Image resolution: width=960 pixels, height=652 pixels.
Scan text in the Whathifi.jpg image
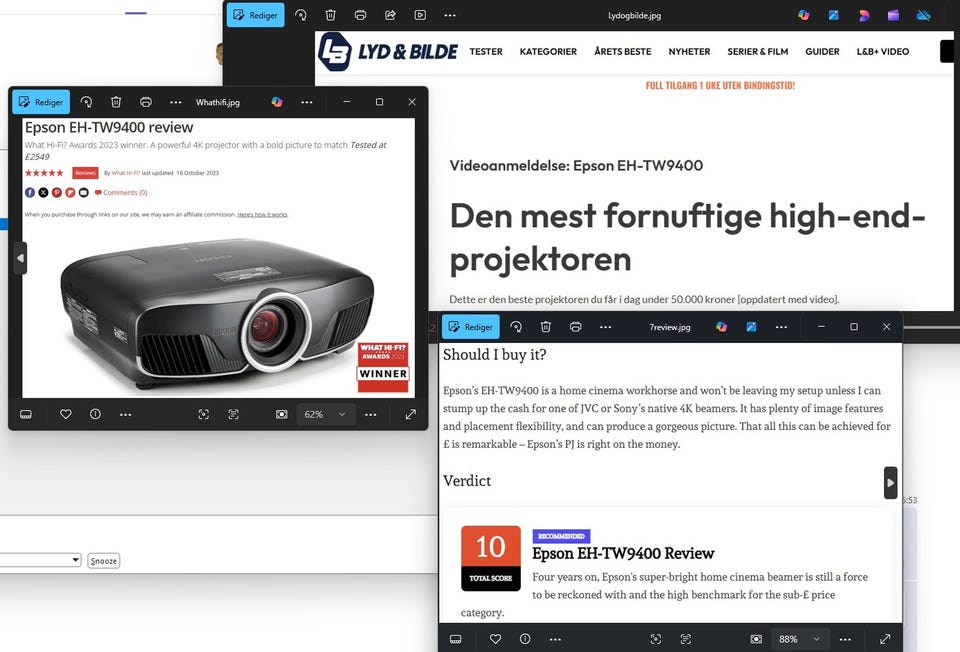233,414
